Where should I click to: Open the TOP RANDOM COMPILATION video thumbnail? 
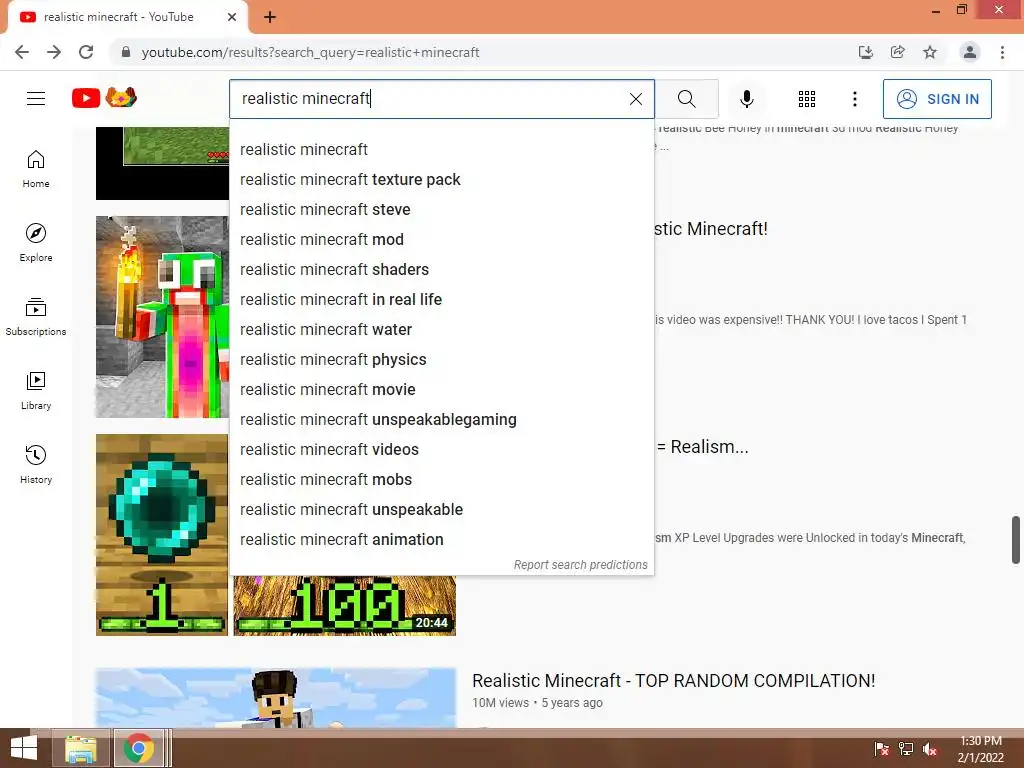276,697
